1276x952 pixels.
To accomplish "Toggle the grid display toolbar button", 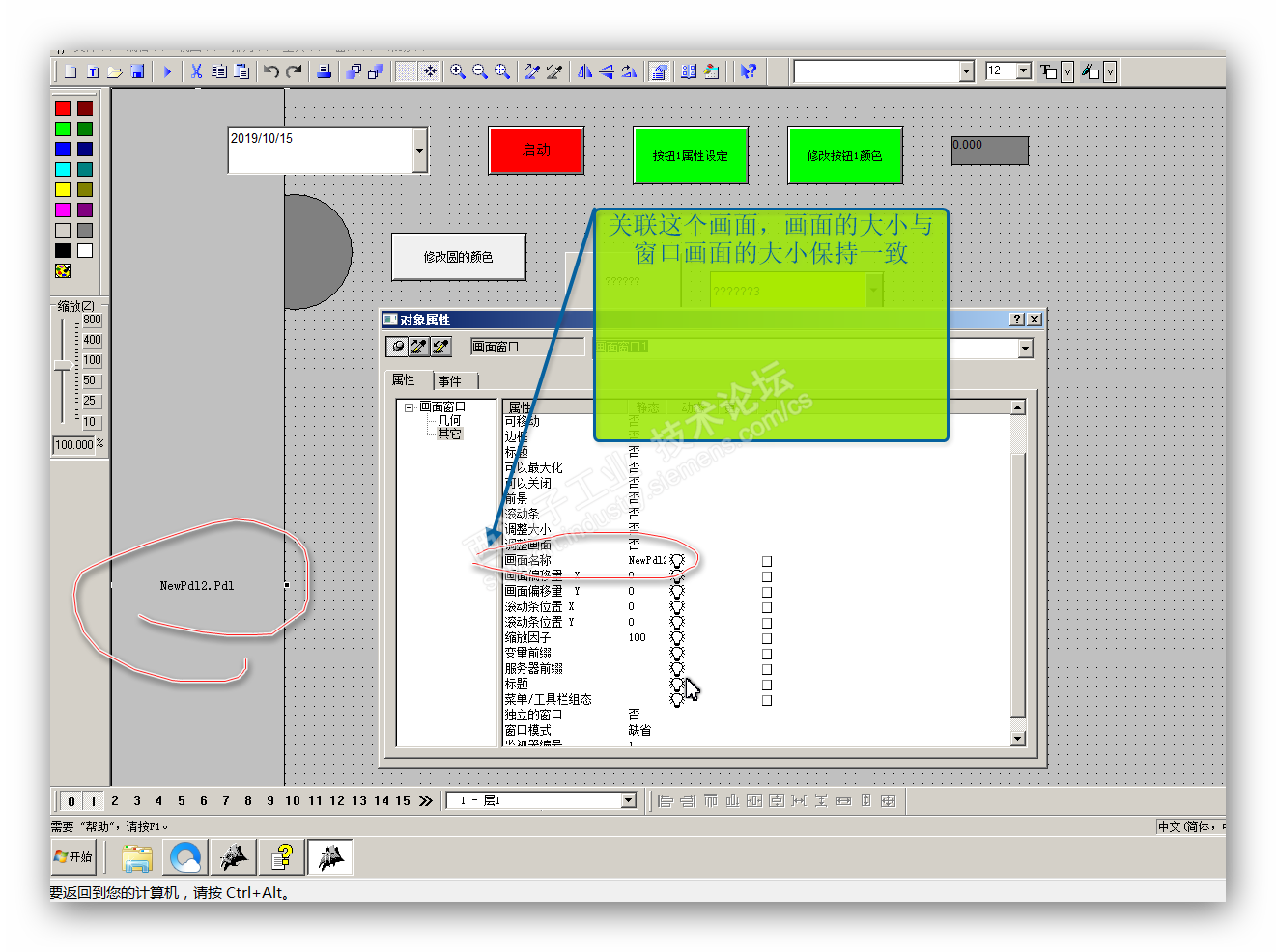I will click(407, 71).
